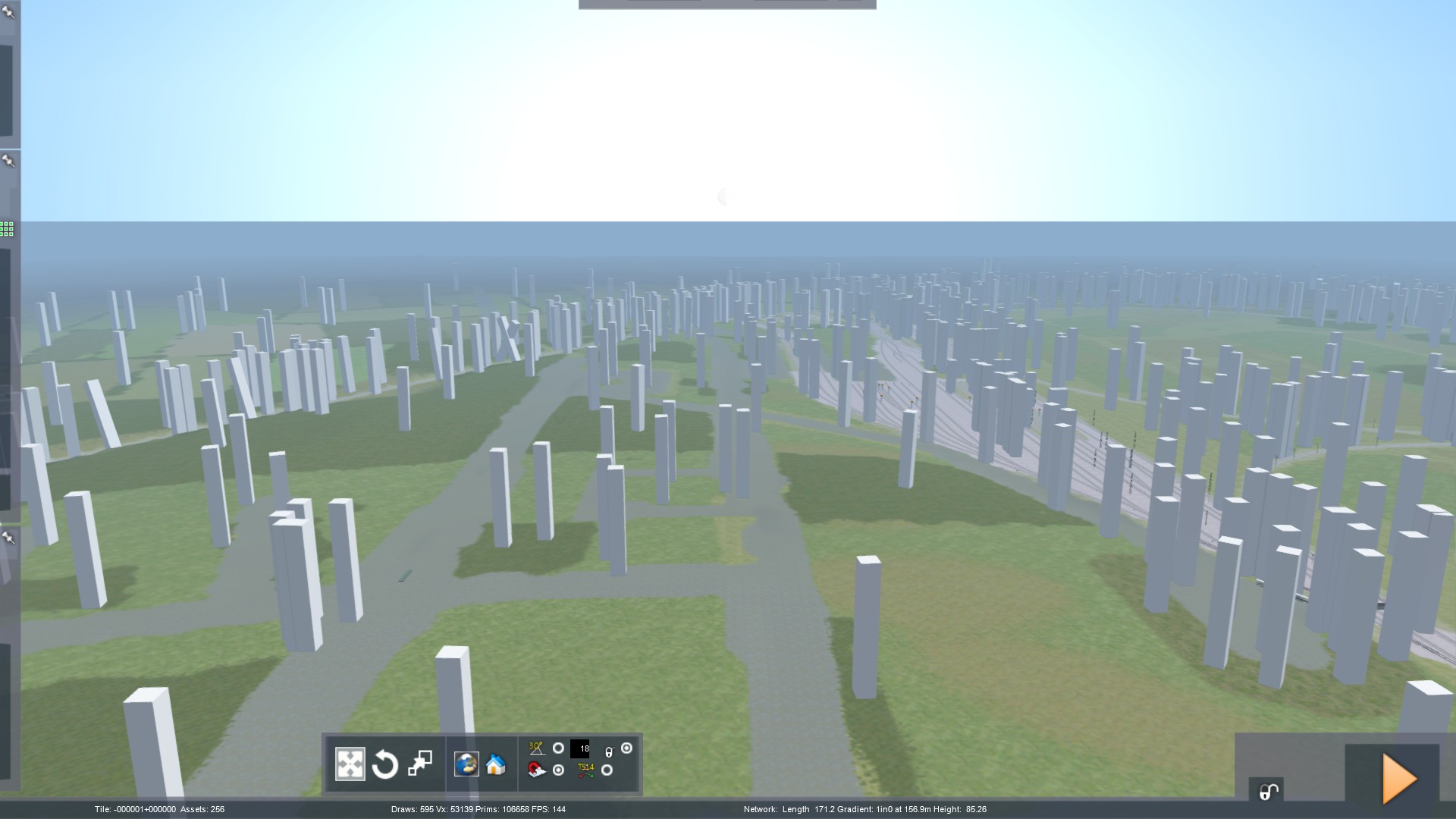This screenshot has height=819, width=1456.
Task: Click the magnet snap-to-track icon
Action: (537, 770)
